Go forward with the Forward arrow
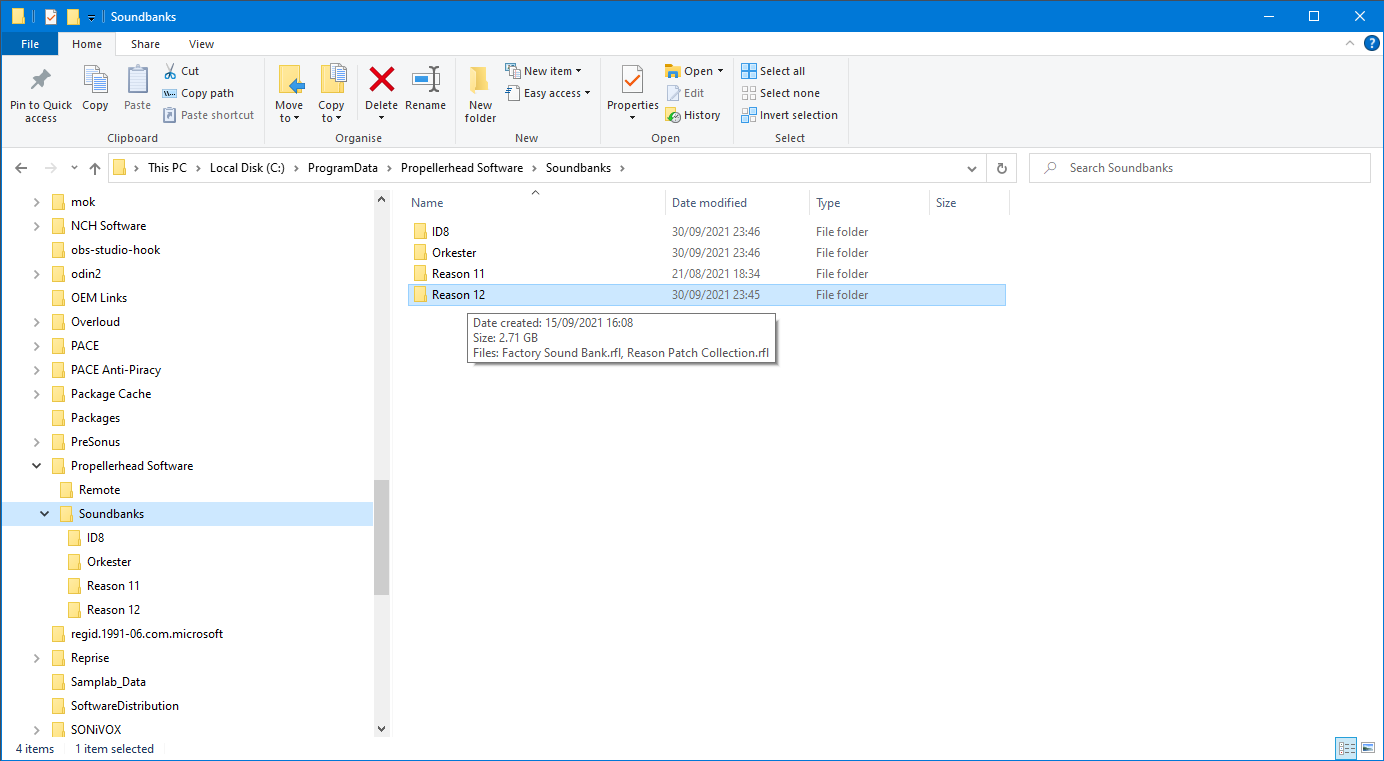Screen dimensions: 1384x761 (51, 168)
